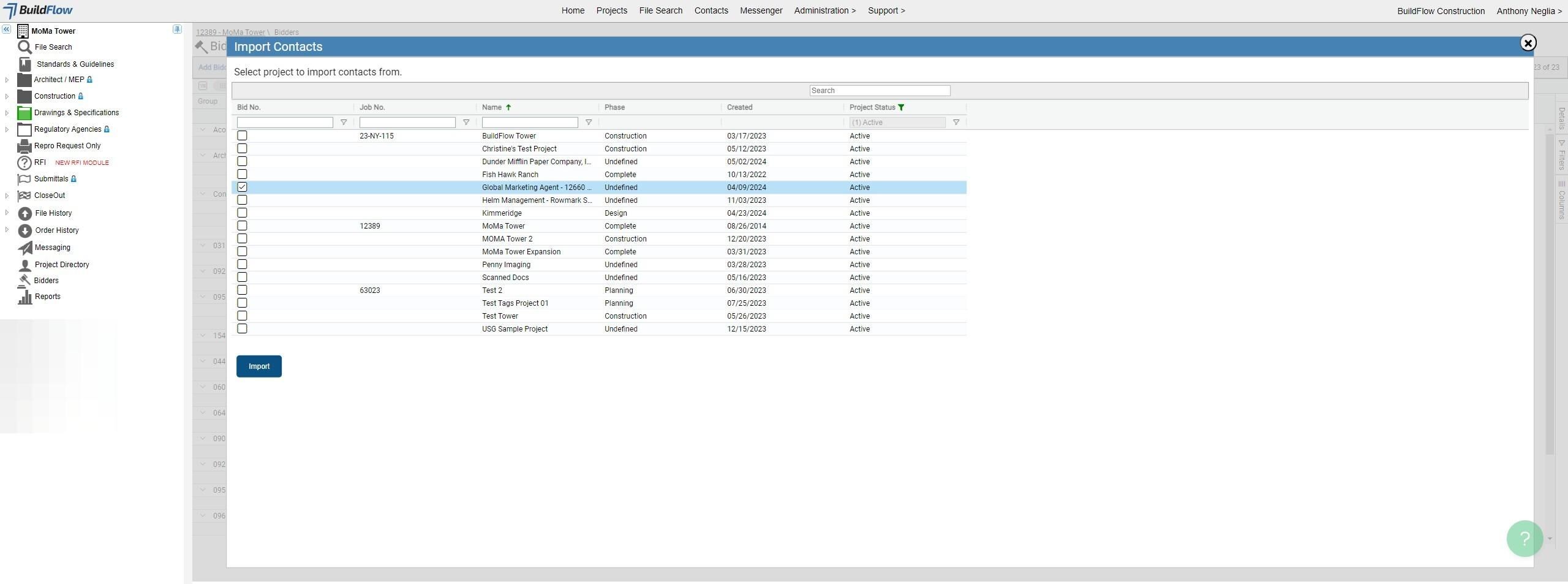Click the RFI question mark icon

(x=24, y=163)
